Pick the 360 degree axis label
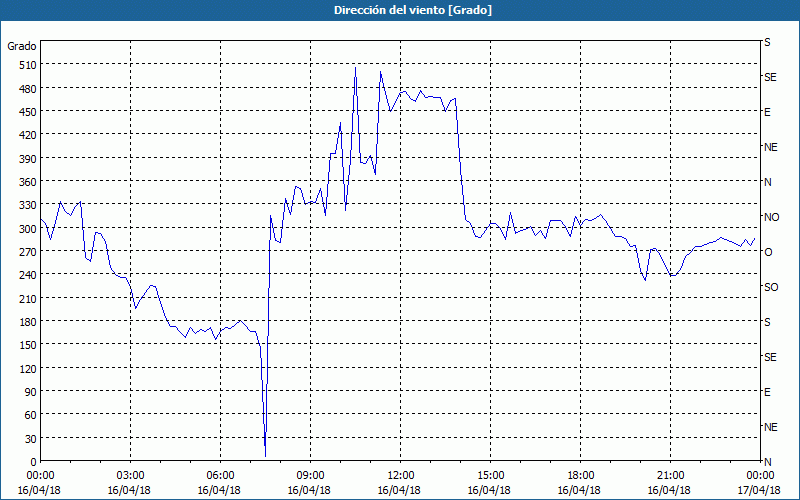Viewport: 800px width, 500px height. click(28, 182)
